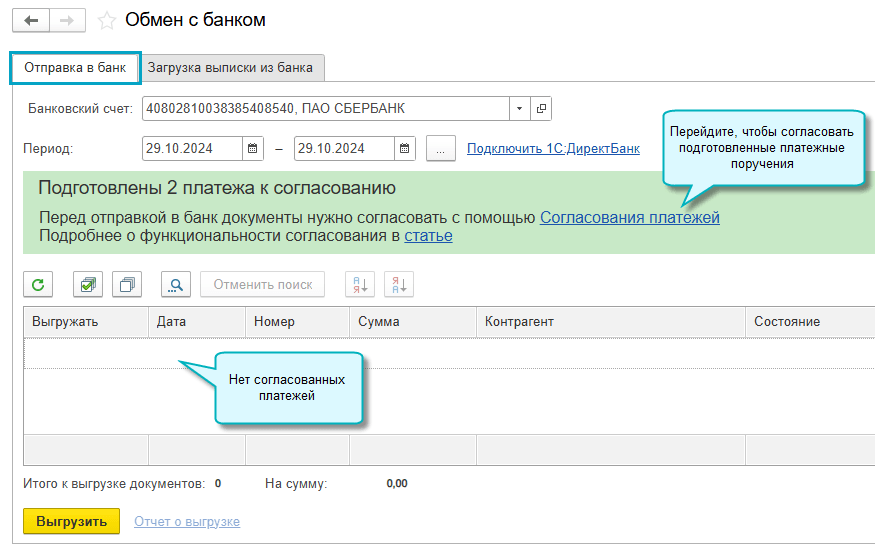The width and height of the screenshot is (875, 550).
Task: Add Обмен с банком to favorites star
Action: coord(107,21)
